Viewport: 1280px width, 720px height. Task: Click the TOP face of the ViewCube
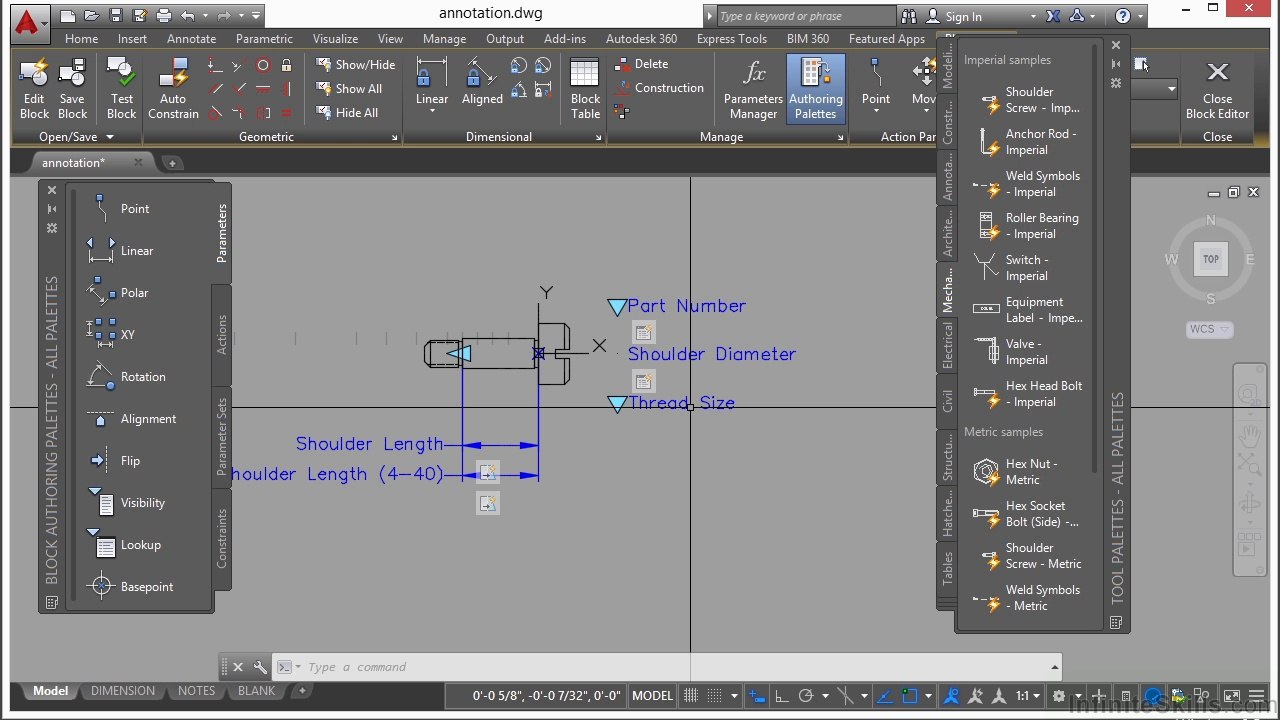pyautogui.click(x=1211, y=259)
